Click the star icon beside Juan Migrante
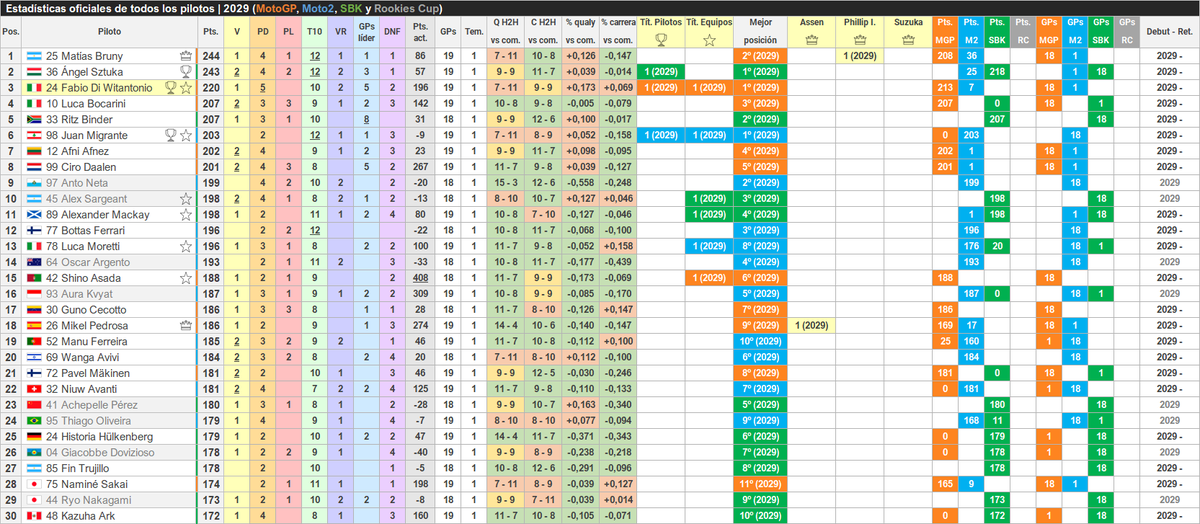The height and width of the screenshot is (524, 1200). (186, 135)
